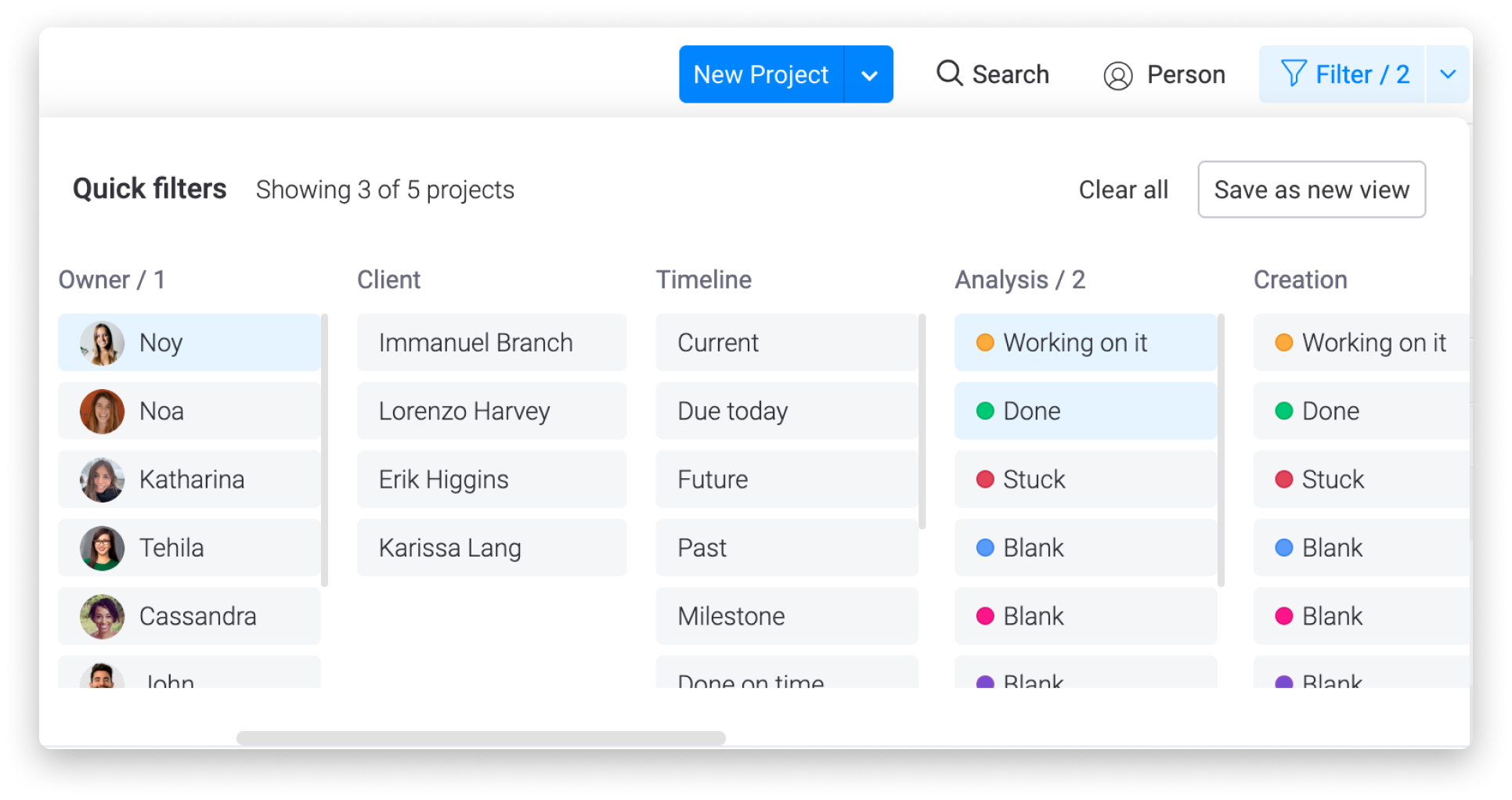Click the Analysis / 2 column header
The height and width of the screenshot is (800, 1512).
pyautogui.click(x=1019, y=279)
